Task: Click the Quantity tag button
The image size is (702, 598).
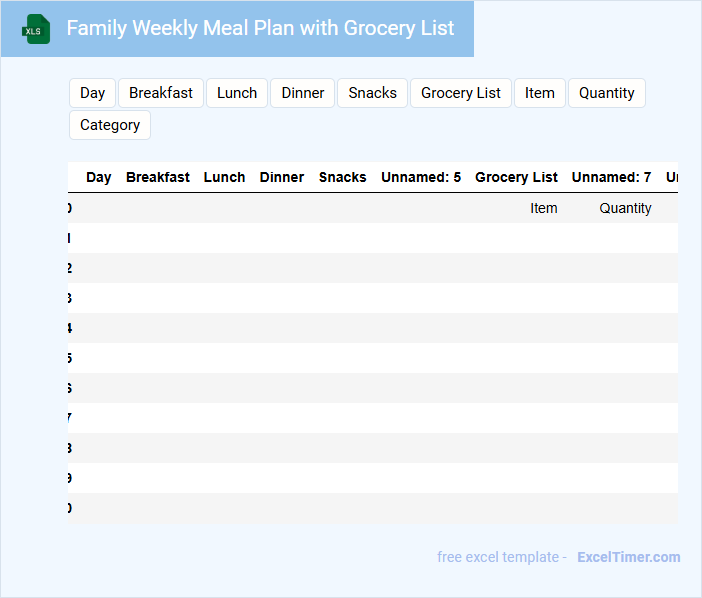Action: coord(607,93)
